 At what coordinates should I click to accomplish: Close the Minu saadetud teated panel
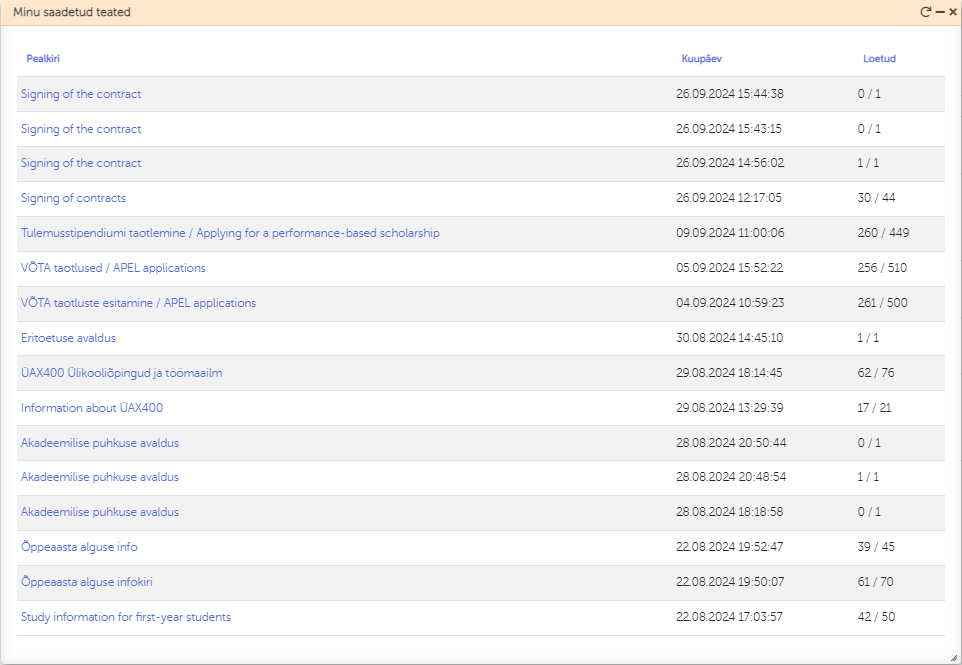click(953, 12)
